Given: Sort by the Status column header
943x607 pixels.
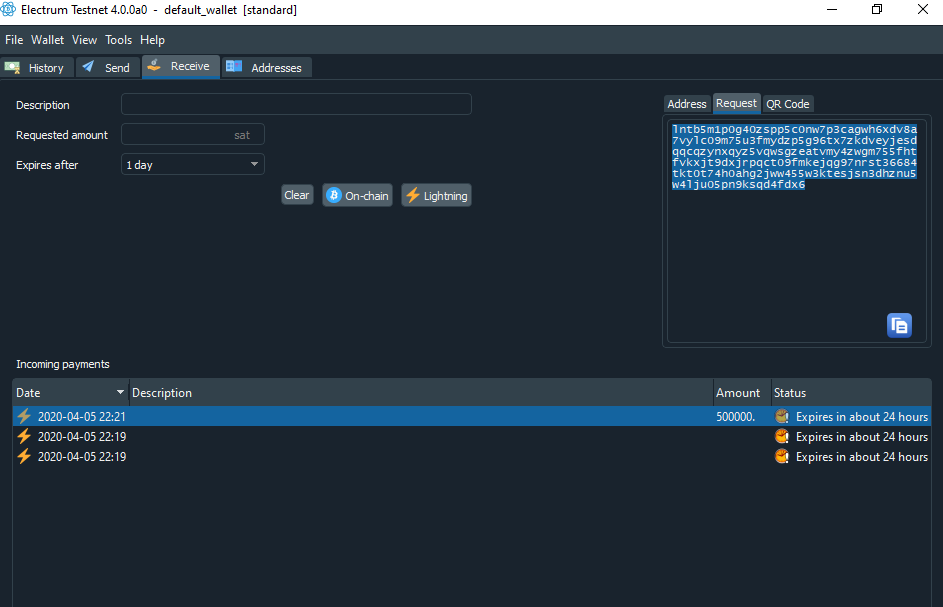Looking at the screenshot, I should [x=851, y=393].
